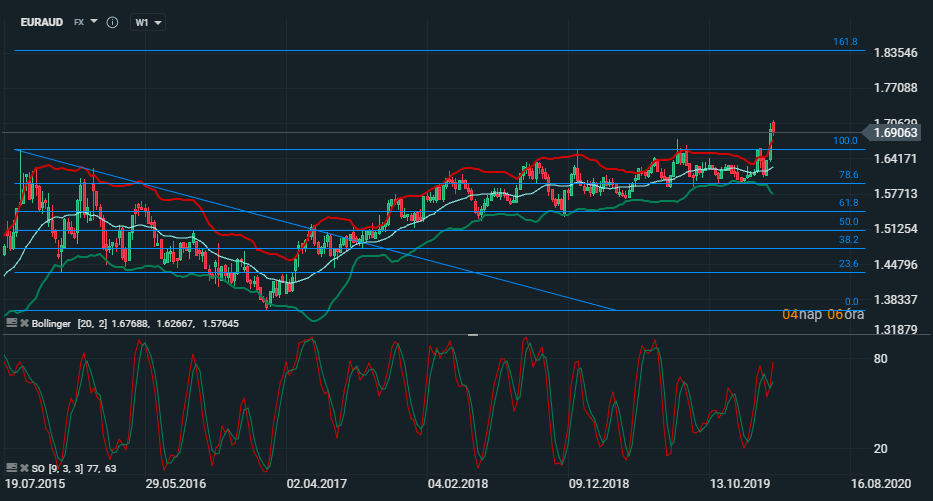The image size is (933, 501).
Task: Remove the Bollinger indicator with the X
Action: coord(23,323)
